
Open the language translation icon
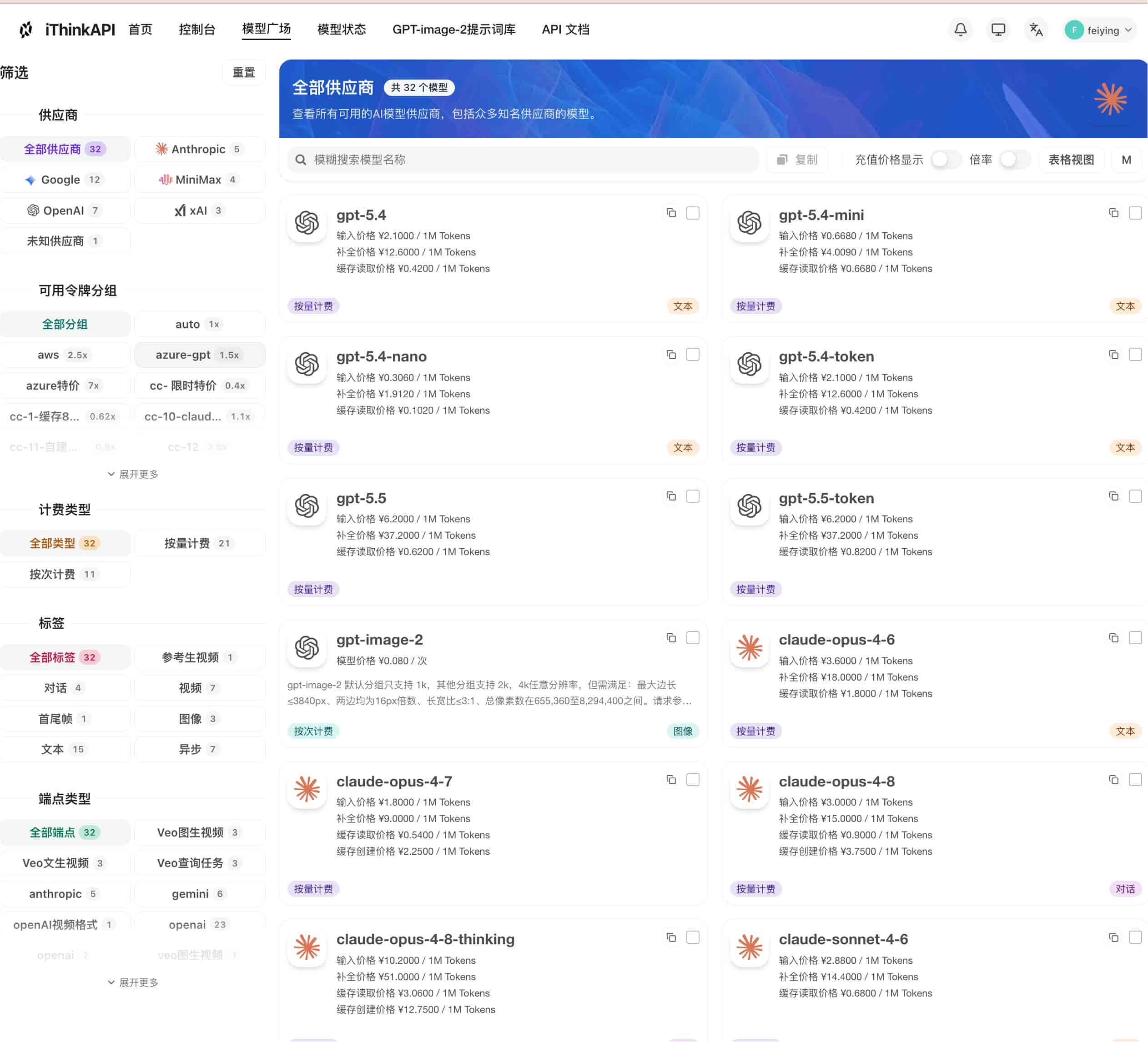tap(1036, 30)
